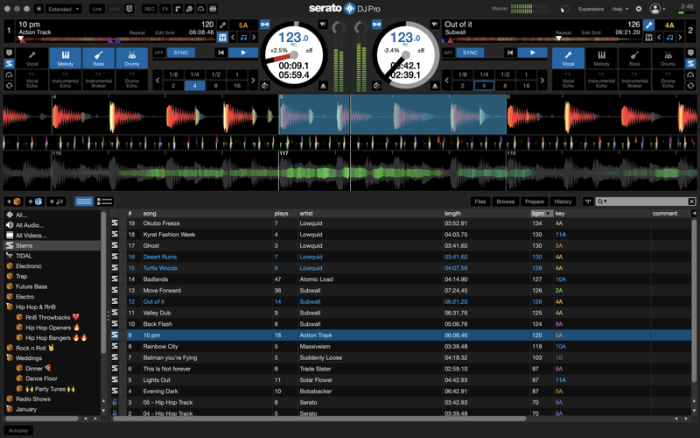Add a new smart crate with the blue crate icon
The height and width of the screenshot is (438, 700).
click(x=34, y=201)
